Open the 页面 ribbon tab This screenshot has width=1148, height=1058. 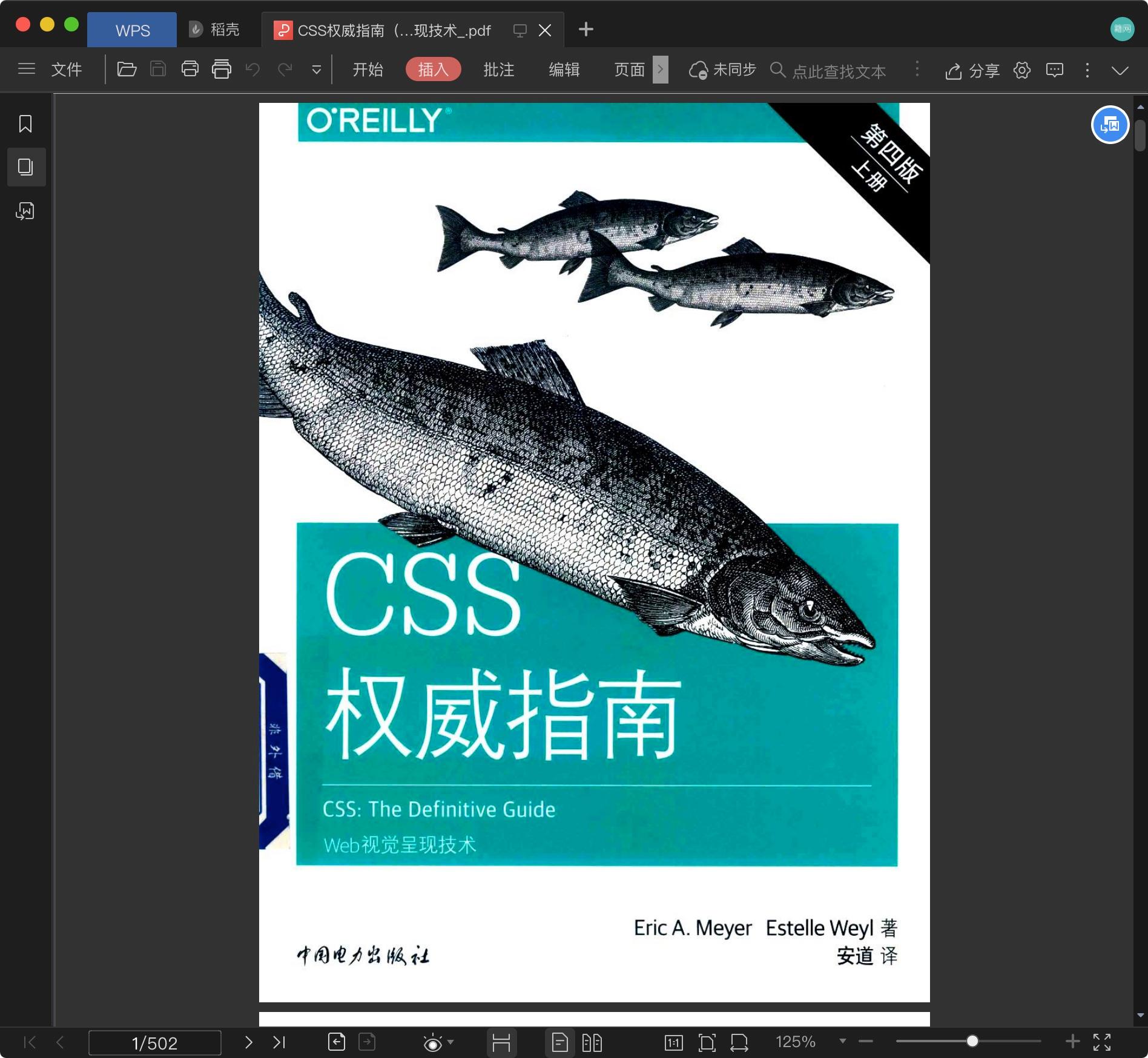click(630, 70)
